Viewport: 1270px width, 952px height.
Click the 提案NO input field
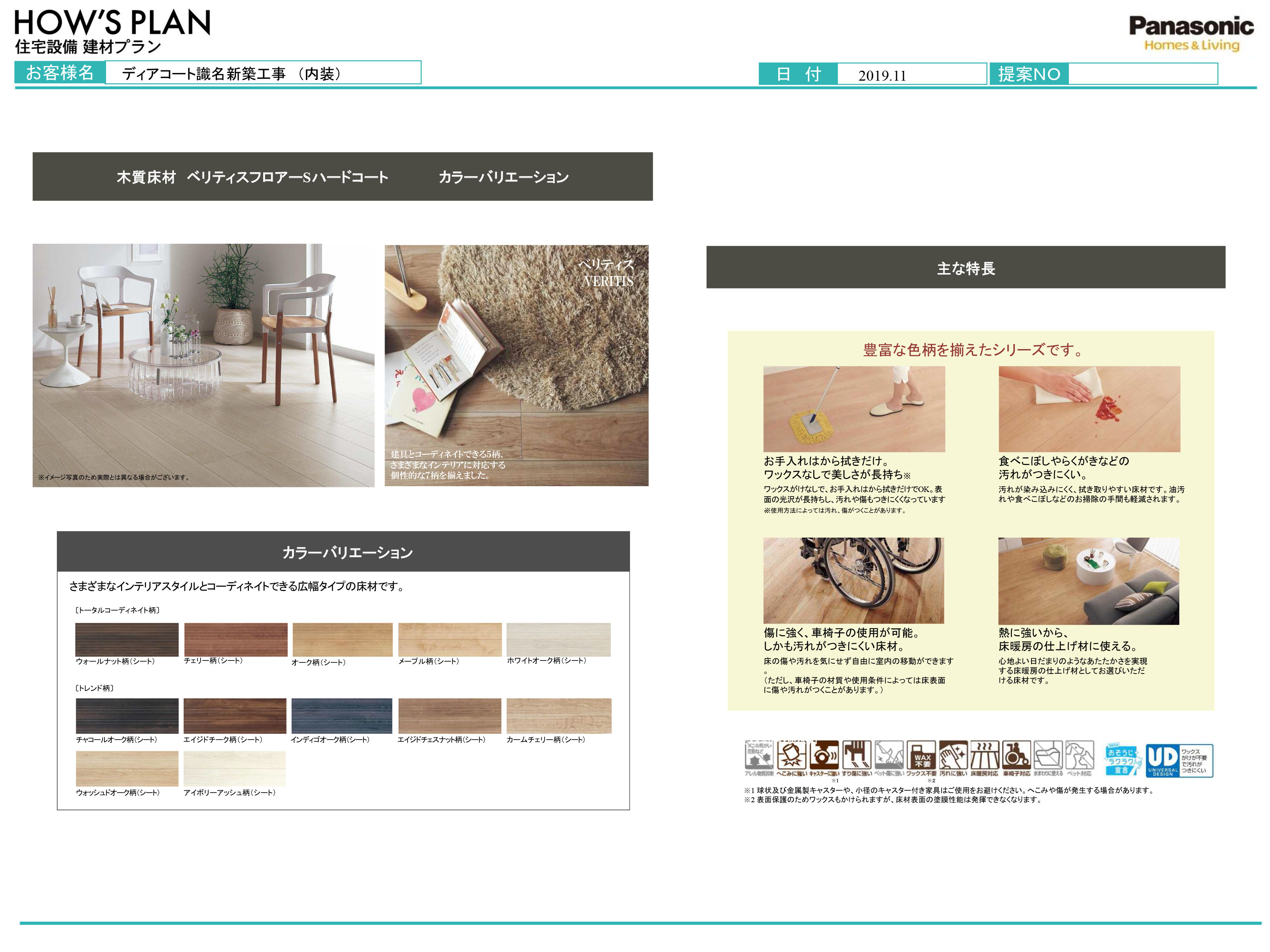1142,74
